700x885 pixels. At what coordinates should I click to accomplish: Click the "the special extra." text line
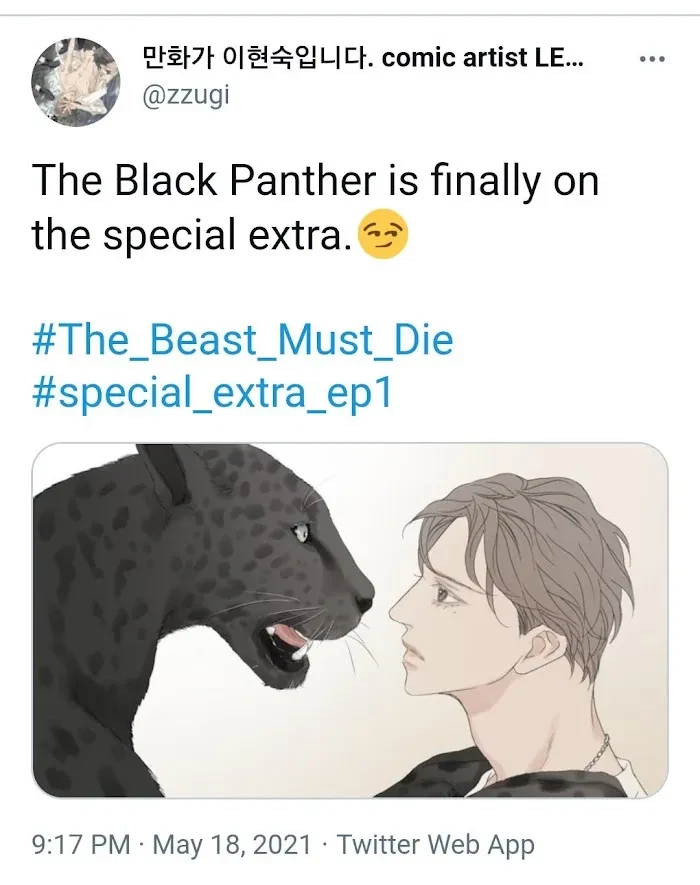(x=188, y=235)
